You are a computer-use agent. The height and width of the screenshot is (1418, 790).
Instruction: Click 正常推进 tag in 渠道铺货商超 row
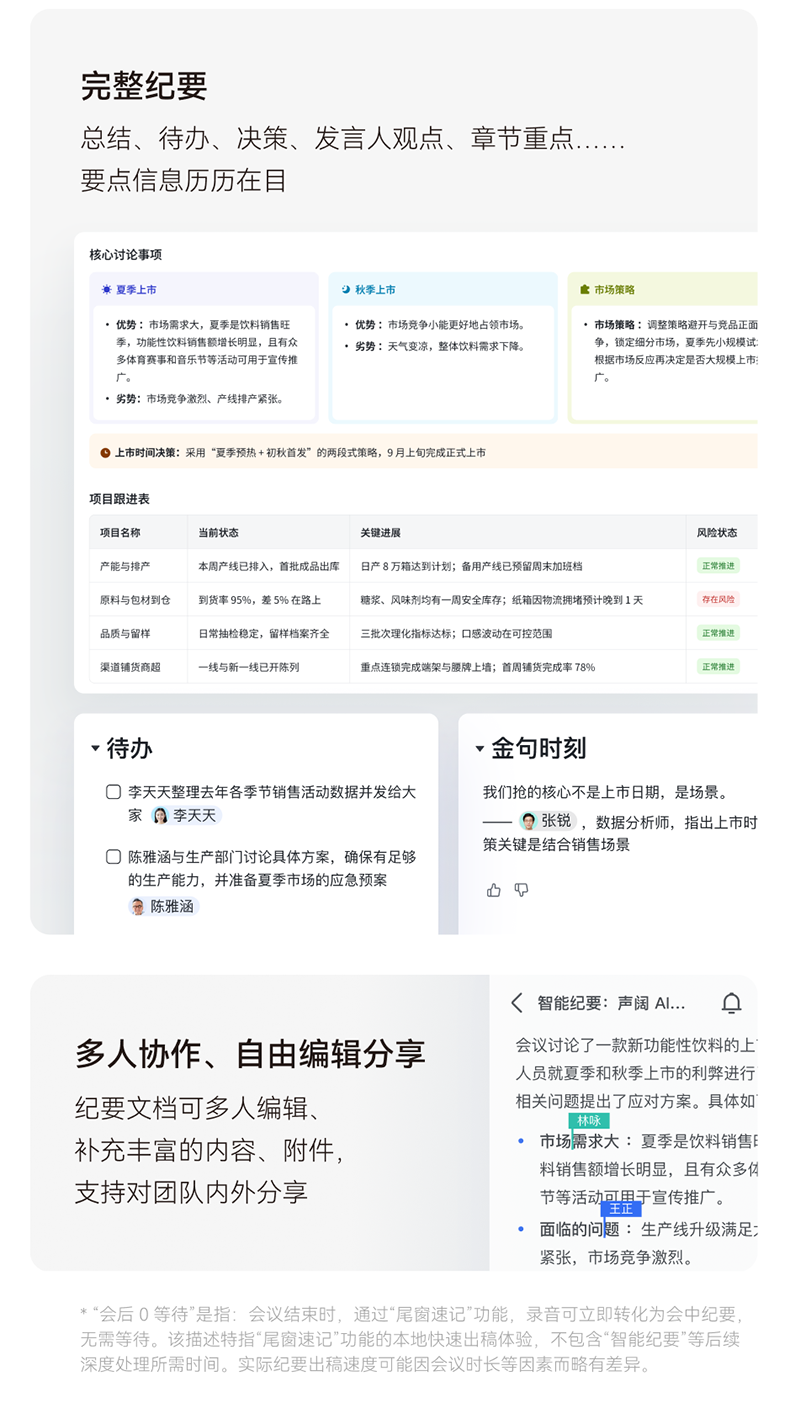718,667
